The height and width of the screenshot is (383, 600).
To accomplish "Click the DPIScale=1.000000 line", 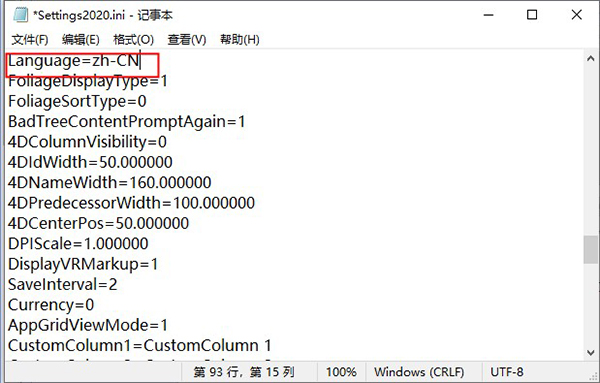I will [78, 244].
